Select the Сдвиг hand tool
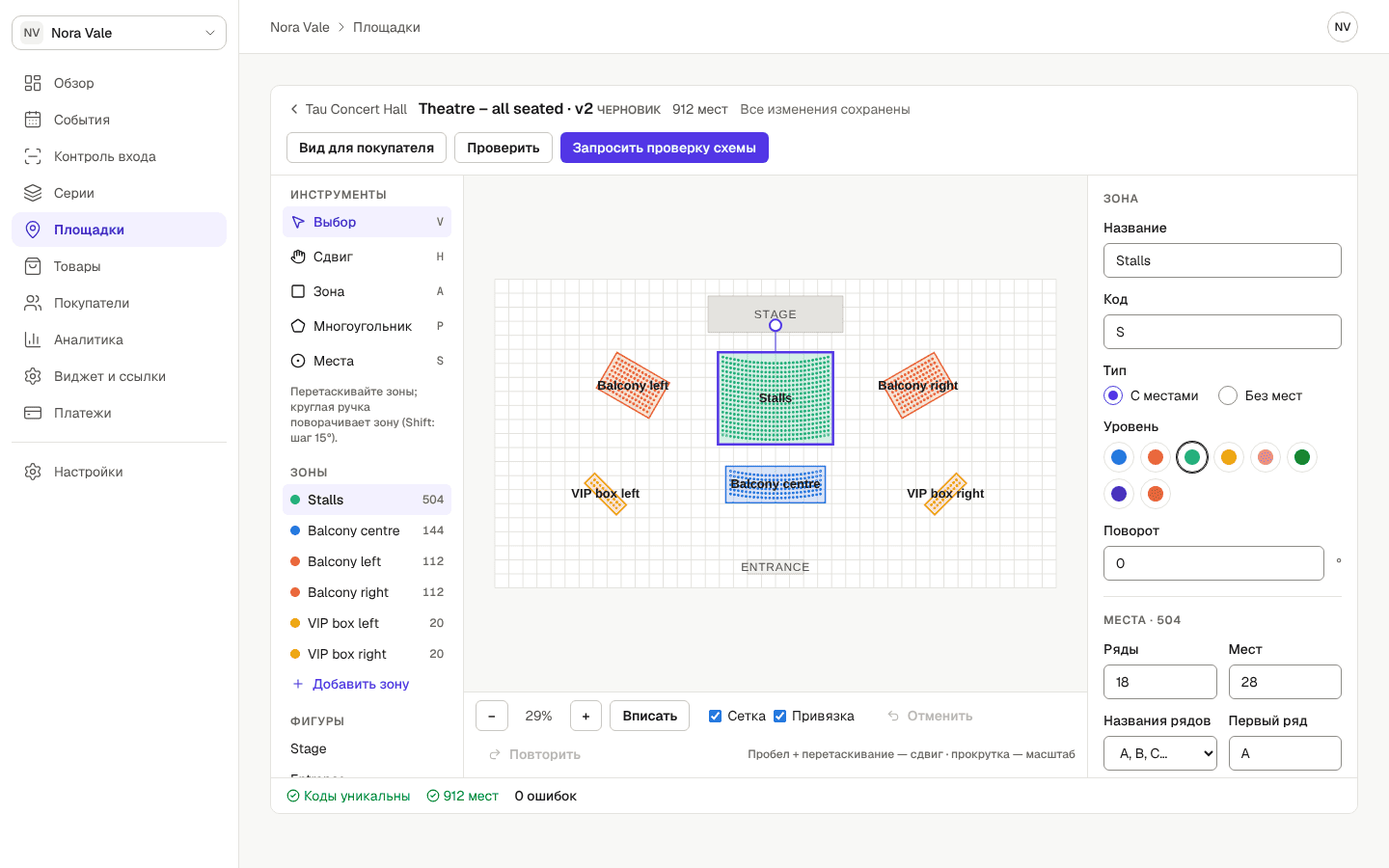This screenshot has height=868, width=1389. coord(367,257)
